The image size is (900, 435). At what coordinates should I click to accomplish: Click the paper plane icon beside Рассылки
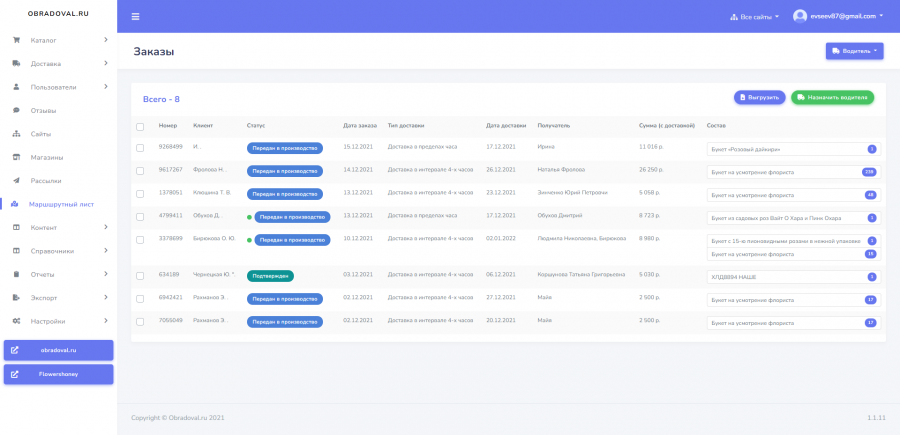coord(17,181)
